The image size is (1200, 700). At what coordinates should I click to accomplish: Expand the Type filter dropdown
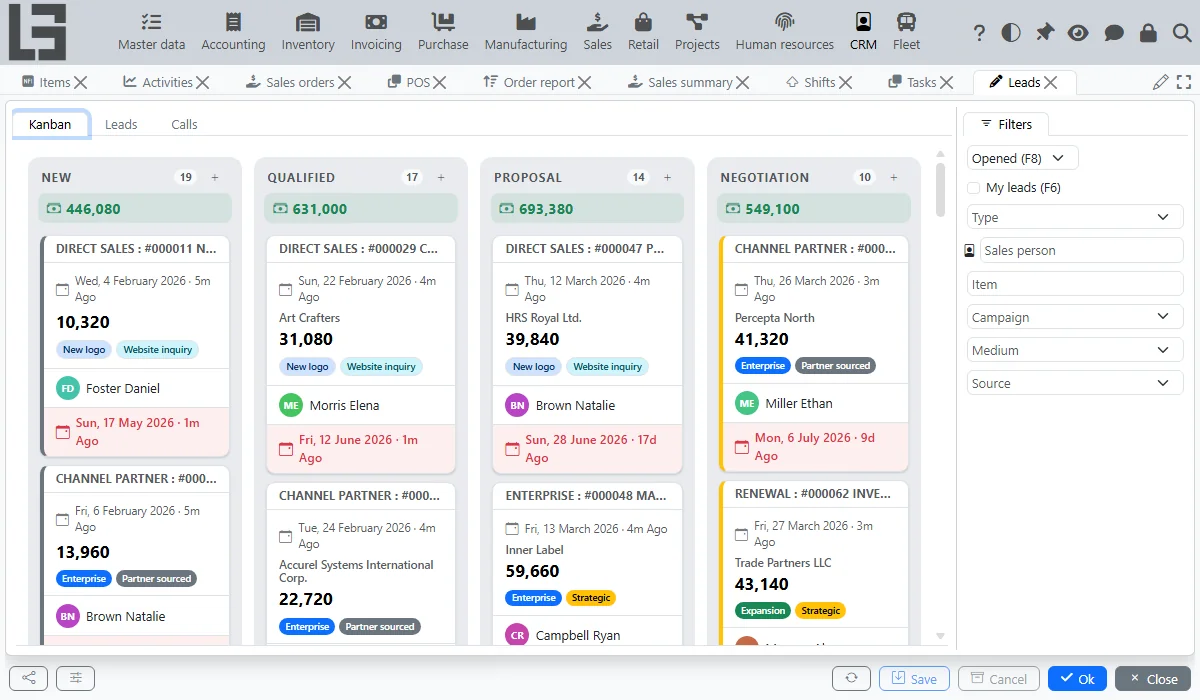tap(1075, 217)
